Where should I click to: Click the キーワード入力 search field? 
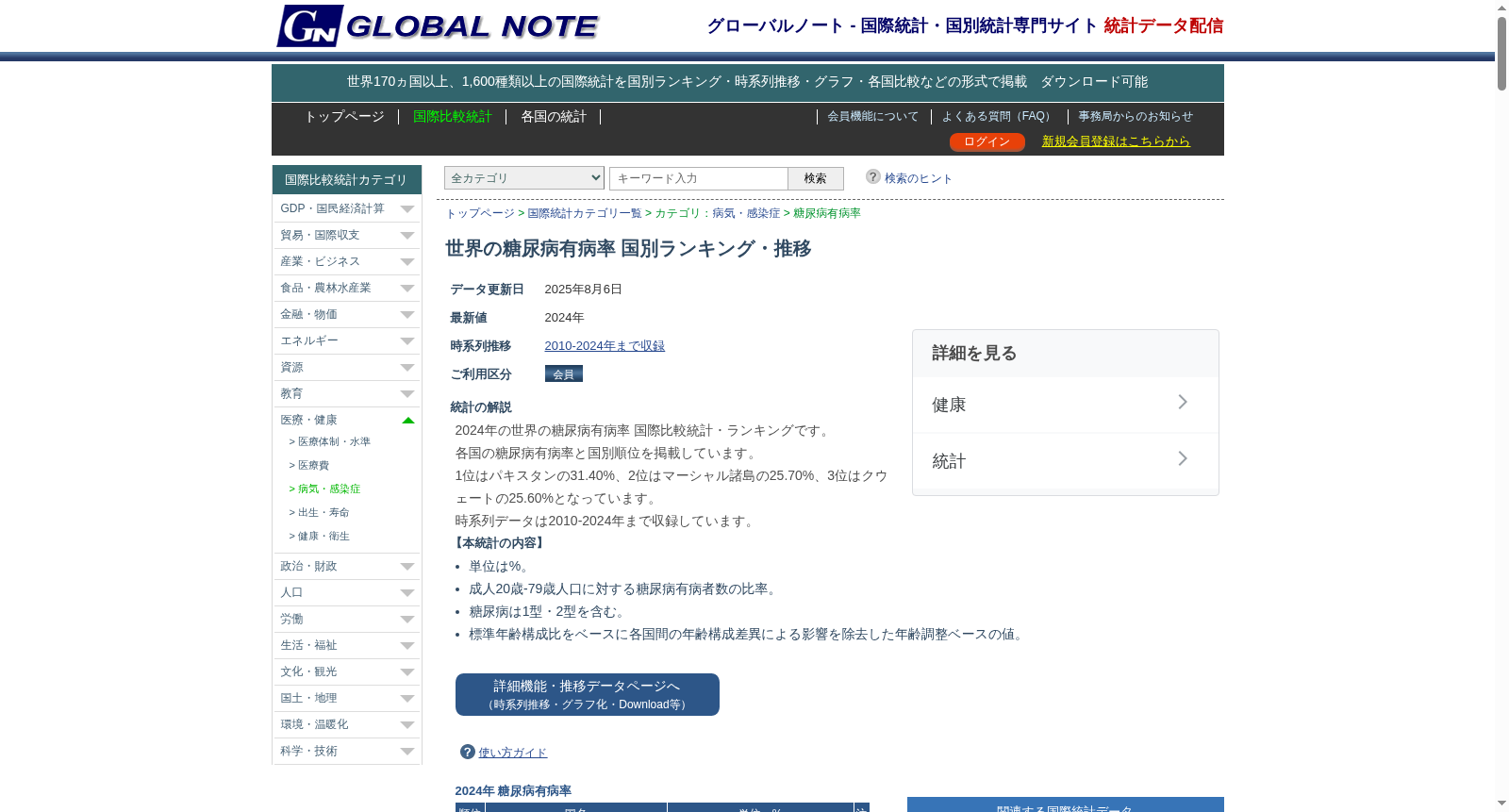coord(699,178)
